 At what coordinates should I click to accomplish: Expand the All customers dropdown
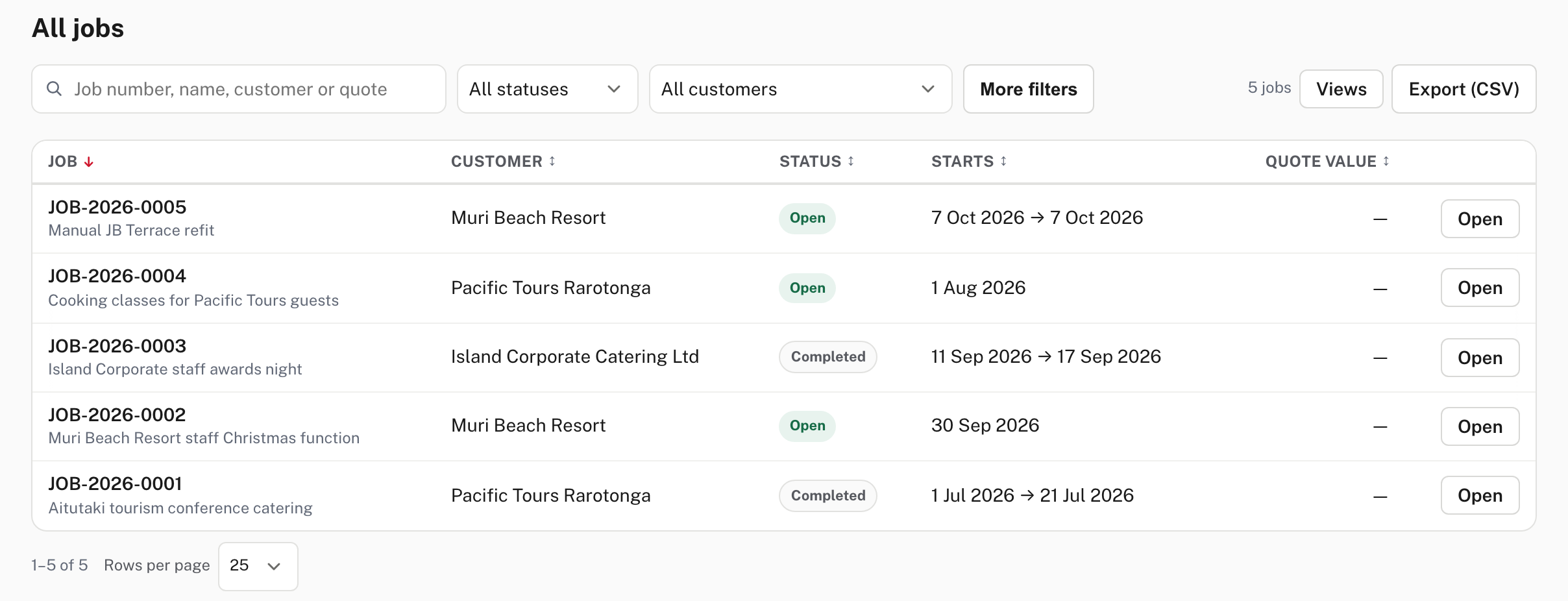click(x=801, y=89)
